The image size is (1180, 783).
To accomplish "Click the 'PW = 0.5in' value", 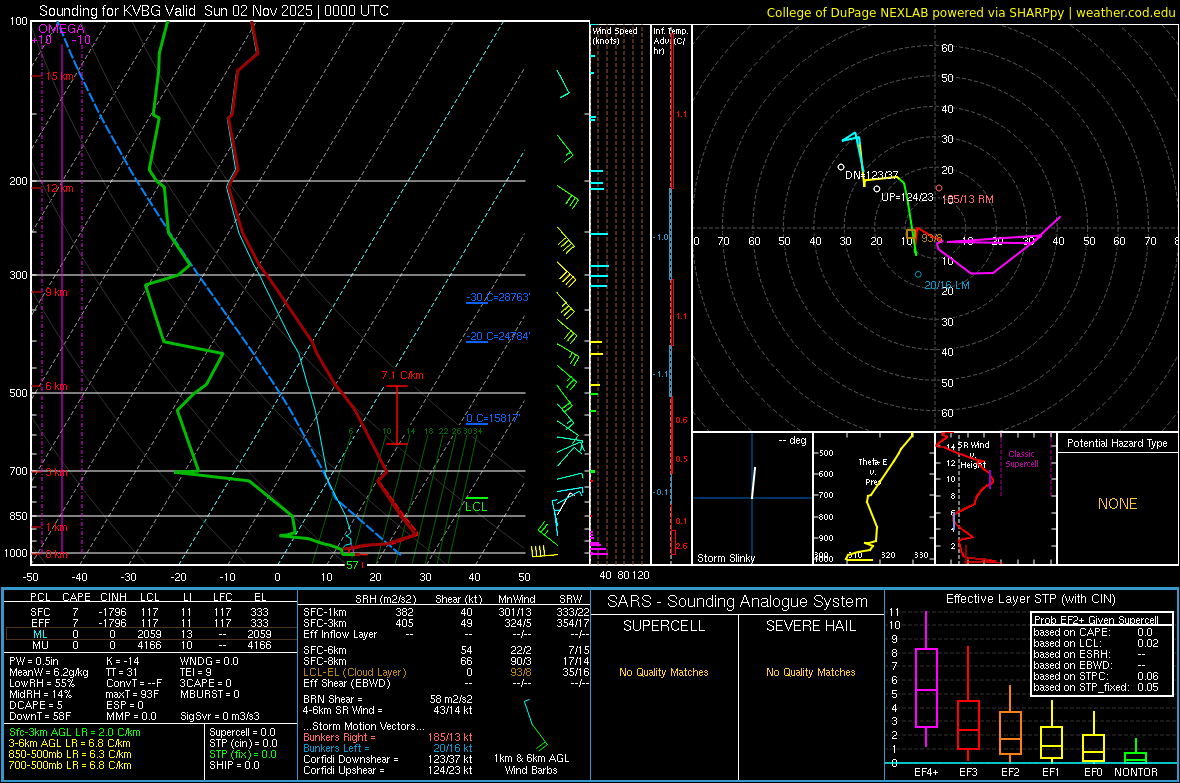I will coord(34,661).
